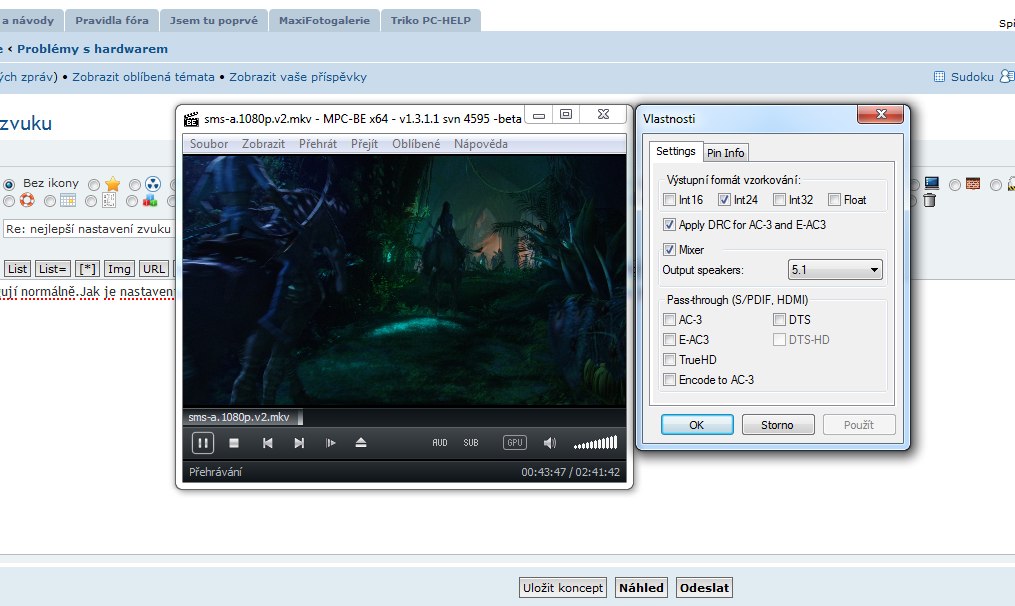This screenshot has width=1015, height=606.
Task: Open the Pravidla fóra forum tab
Action: point(112,20)
